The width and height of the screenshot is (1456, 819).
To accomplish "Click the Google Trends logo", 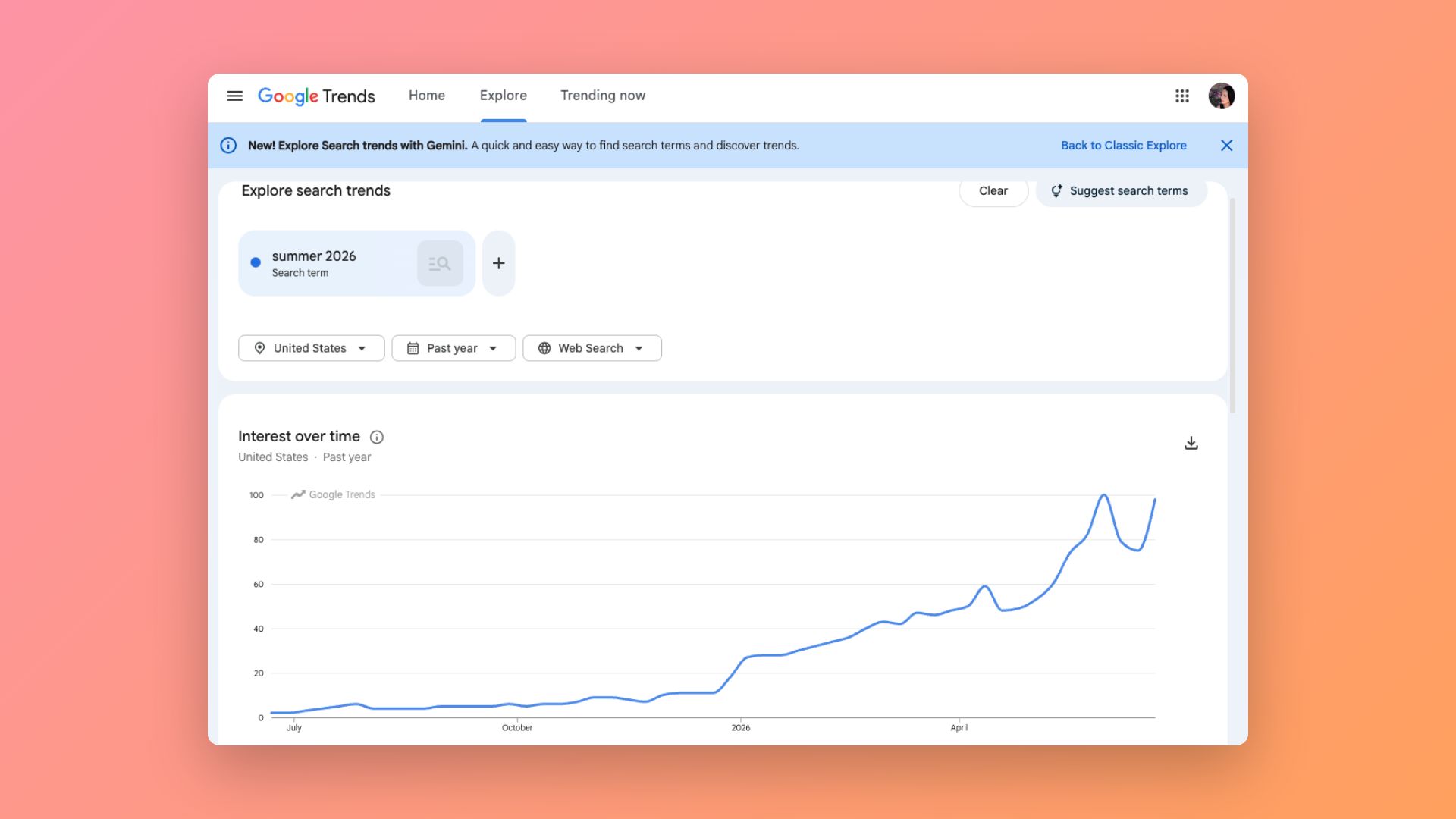I will (x=316, y=96).
